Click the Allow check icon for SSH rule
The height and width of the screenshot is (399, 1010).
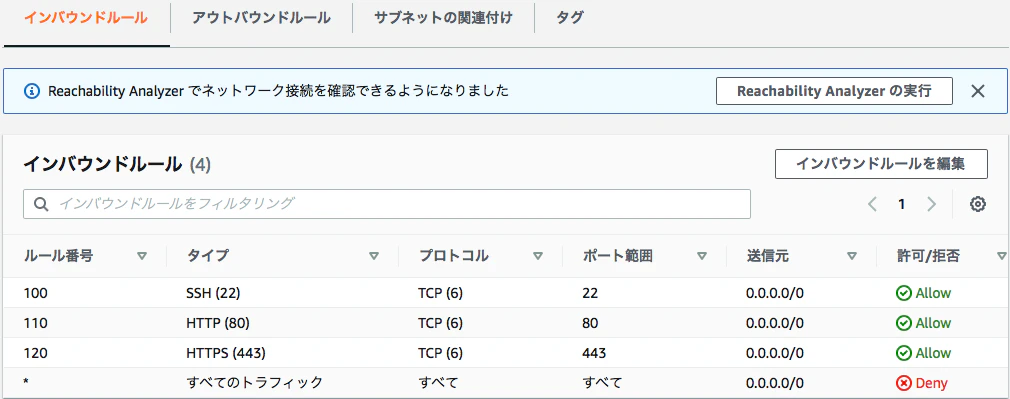click(x=904, y=293)
